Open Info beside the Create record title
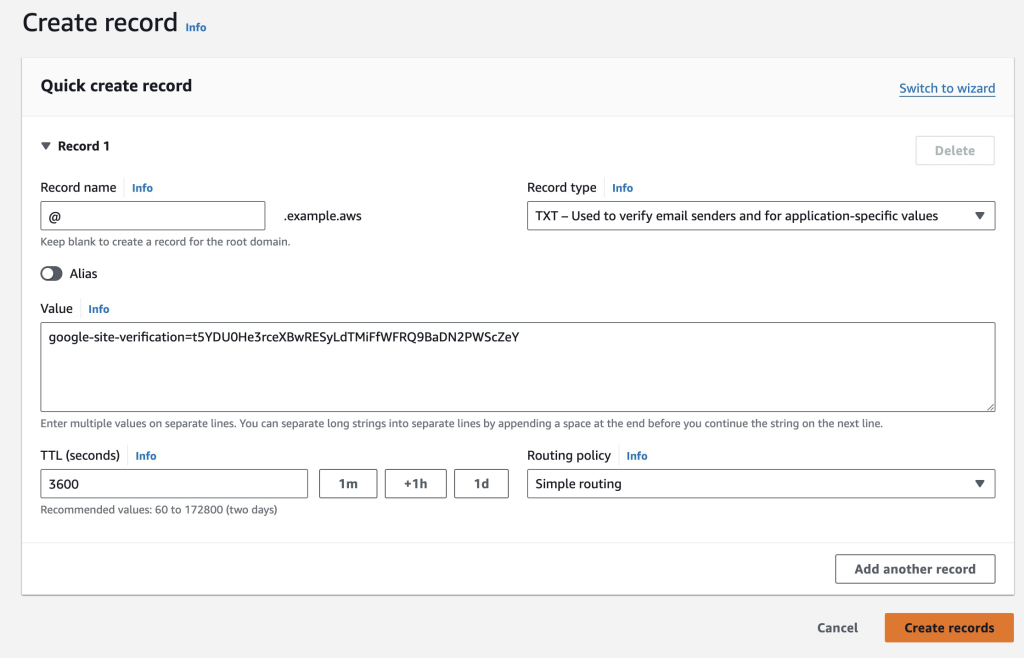Screen dimensions: 1024x658 coord(196,27)
